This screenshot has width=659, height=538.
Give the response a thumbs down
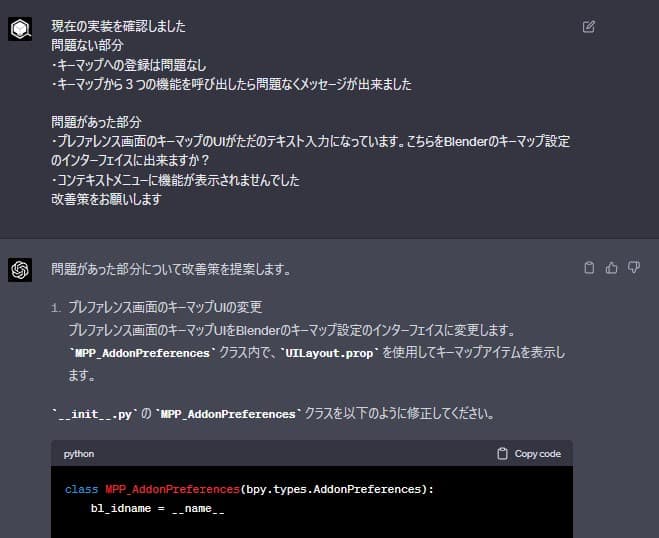[x=634, y=267]
